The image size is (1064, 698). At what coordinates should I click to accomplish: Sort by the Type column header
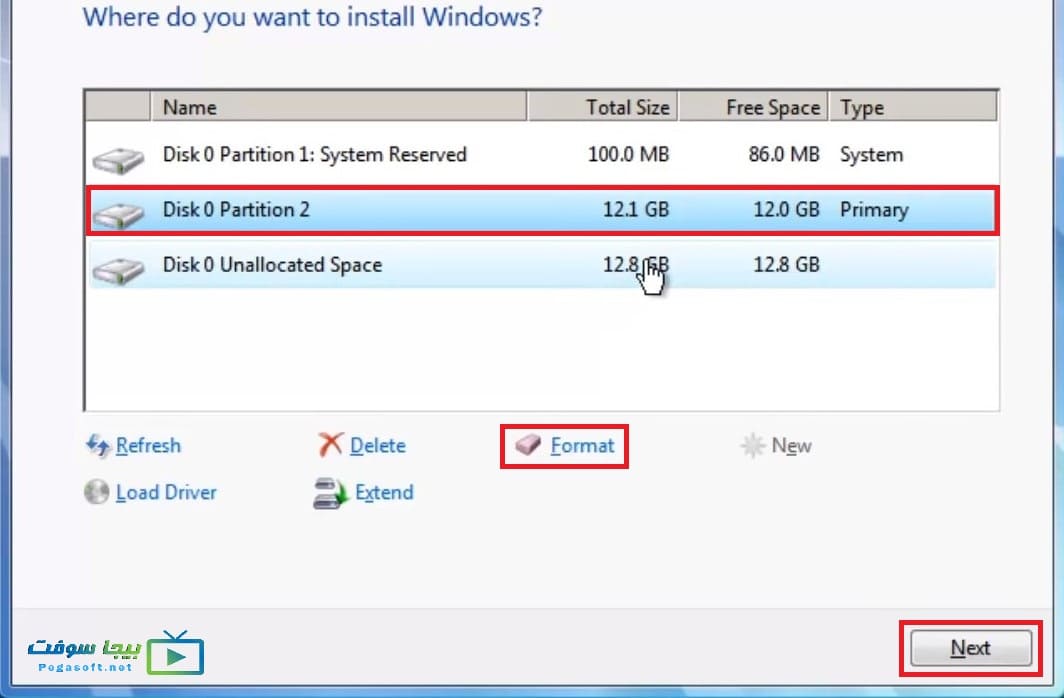coord(913,107)
